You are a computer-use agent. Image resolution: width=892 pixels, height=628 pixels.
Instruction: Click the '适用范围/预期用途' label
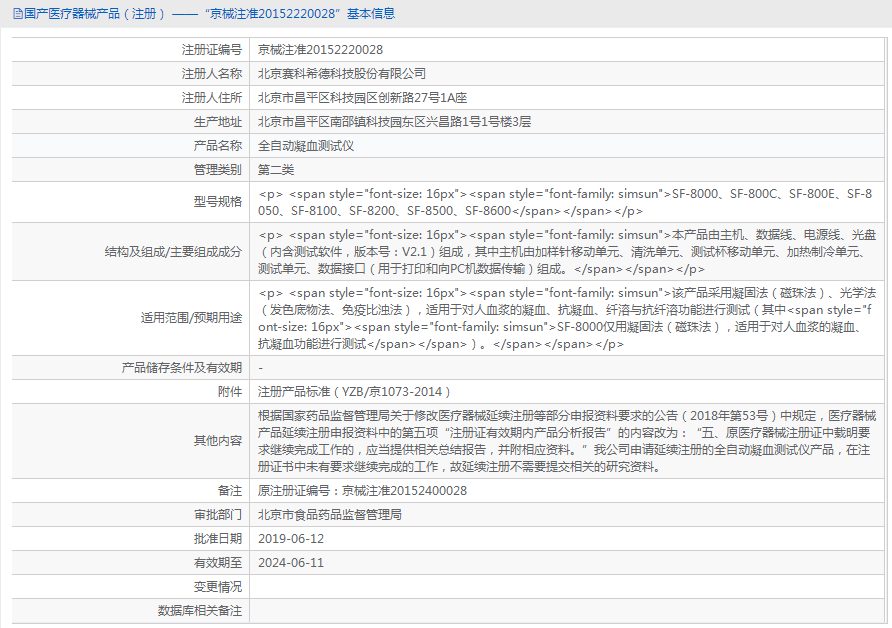[191, 317]
